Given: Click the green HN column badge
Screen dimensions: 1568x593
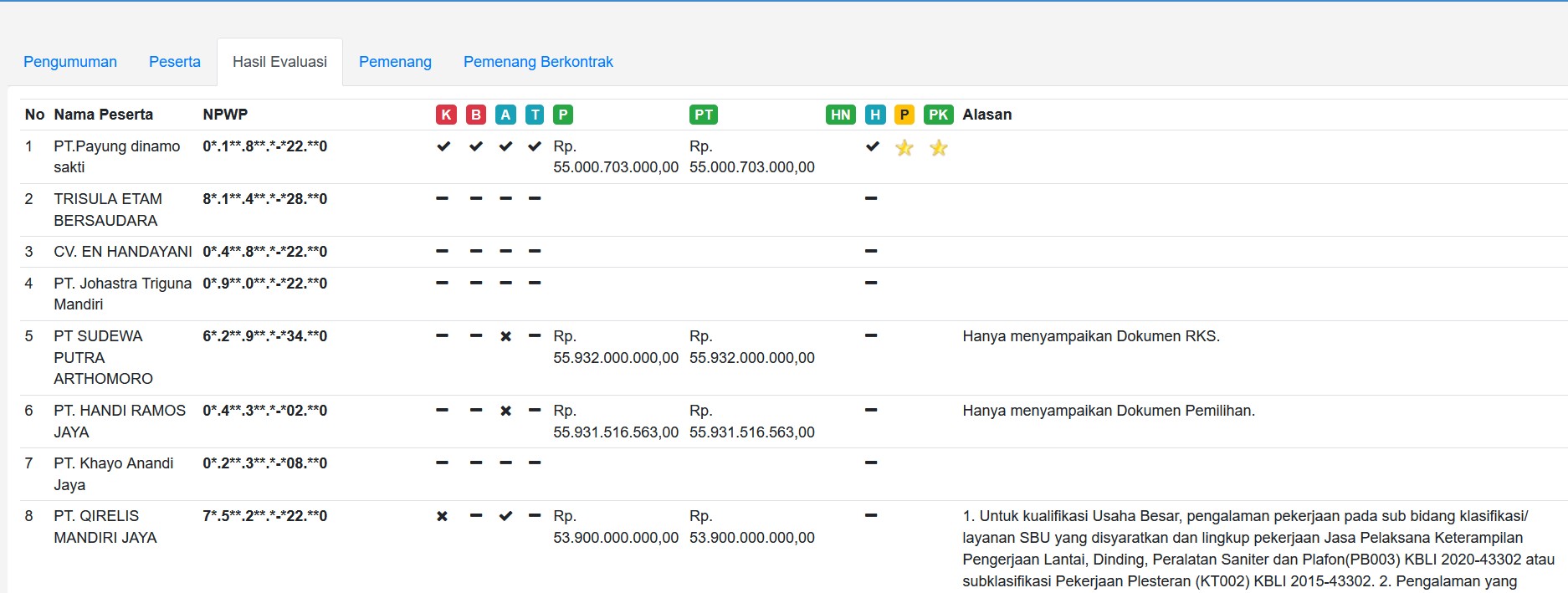Looking at the screenshot, I should (841, 115).
